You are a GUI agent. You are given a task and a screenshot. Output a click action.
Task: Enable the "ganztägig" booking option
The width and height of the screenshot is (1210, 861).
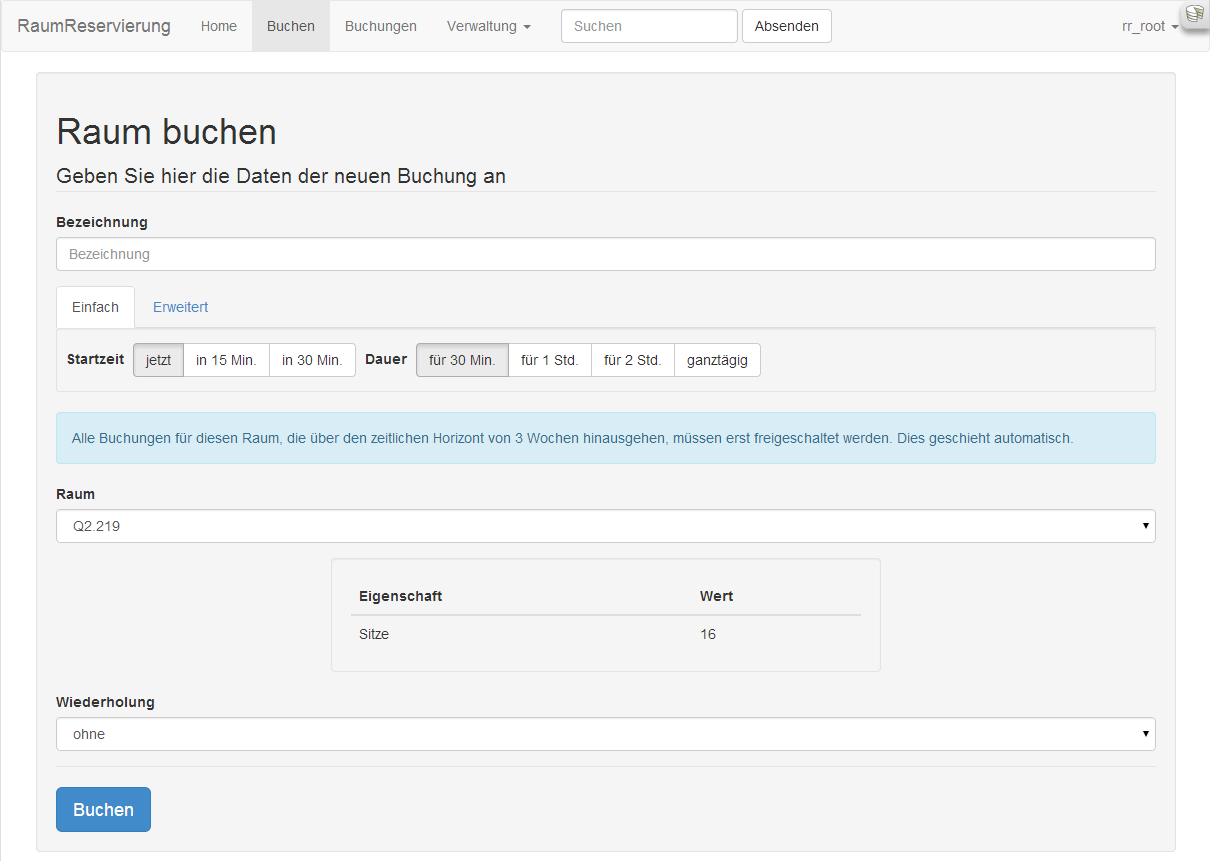717,359
